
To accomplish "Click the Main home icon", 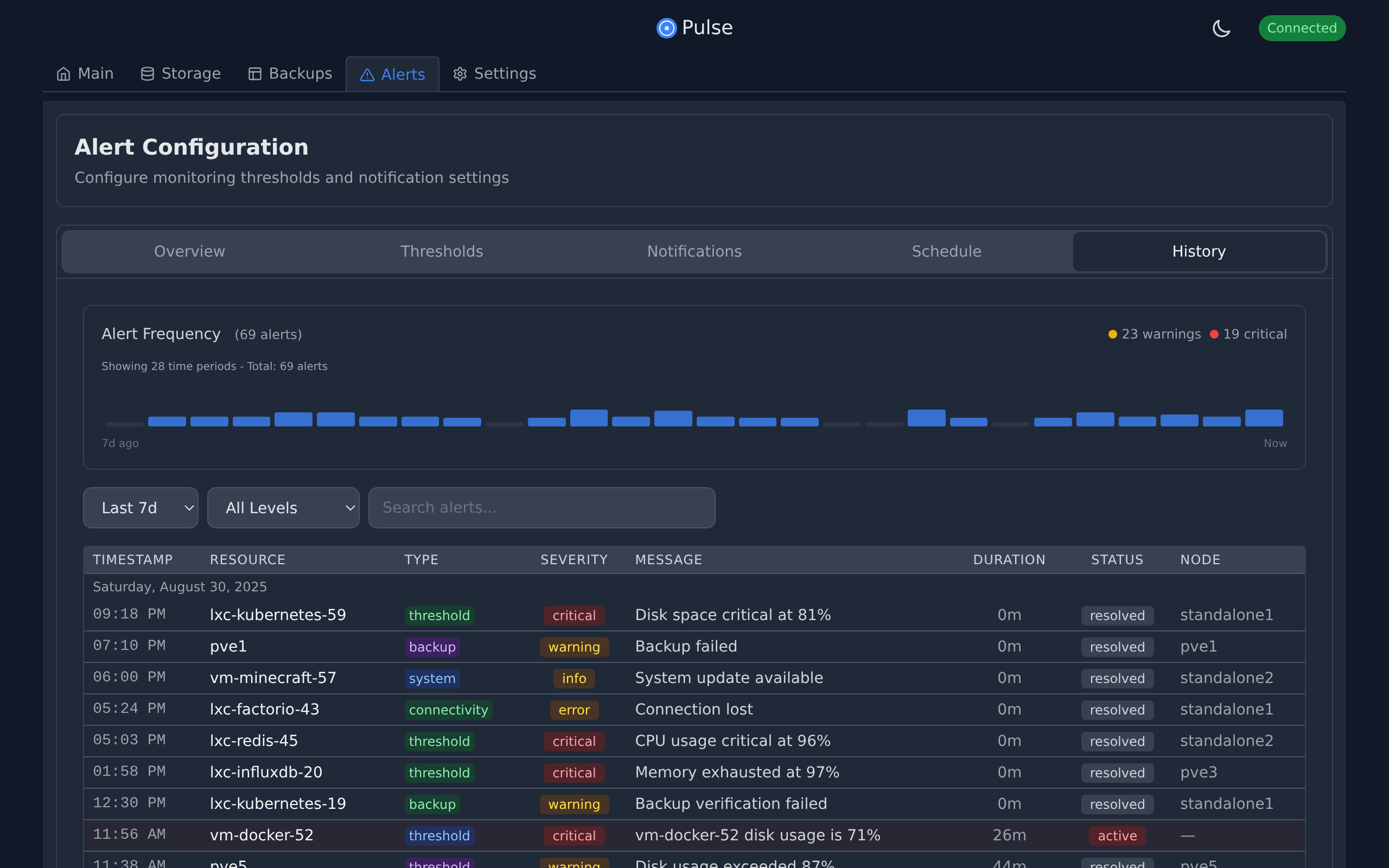I will [63, 74].
